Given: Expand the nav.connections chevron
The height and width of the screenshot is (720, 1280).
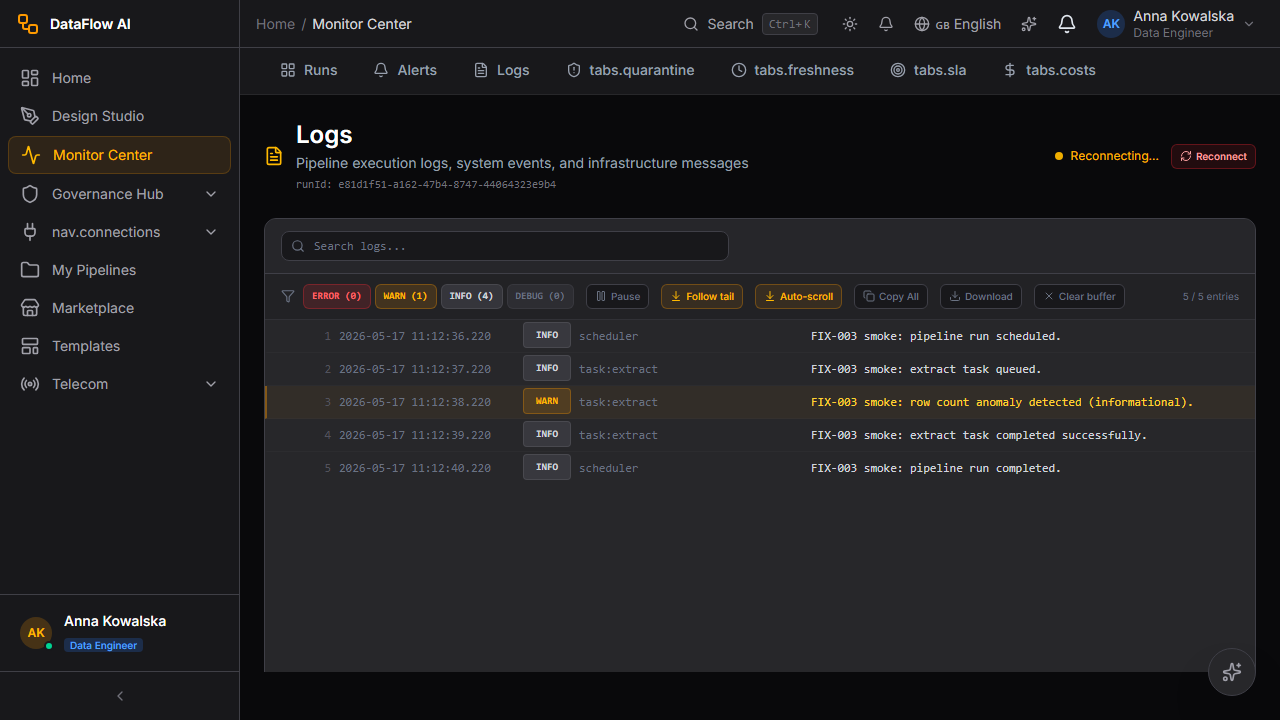Looking at the screenshot, I should pyautogui.click(x=211, y=232).
